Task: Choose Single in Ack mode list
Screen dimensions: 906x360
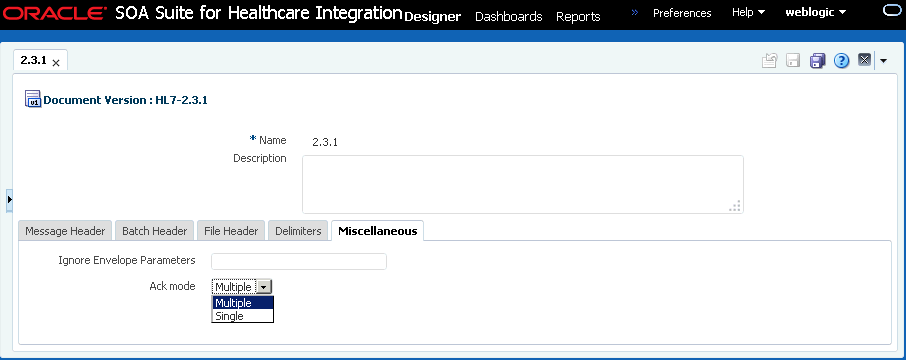Action: 243,316
